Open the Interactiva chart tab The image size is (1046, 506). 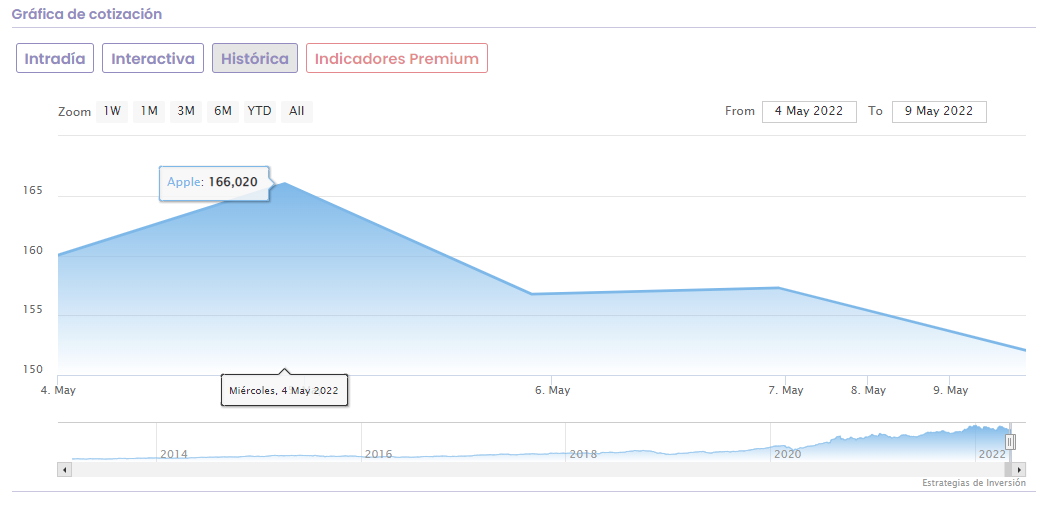[153, 58]
